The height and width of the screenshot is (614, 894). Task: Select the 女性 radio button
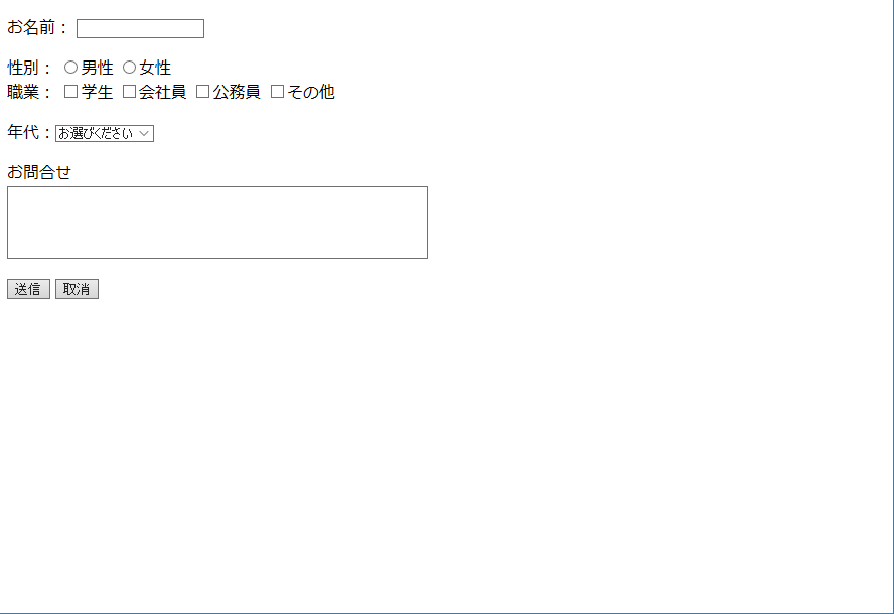click(129, 67)
